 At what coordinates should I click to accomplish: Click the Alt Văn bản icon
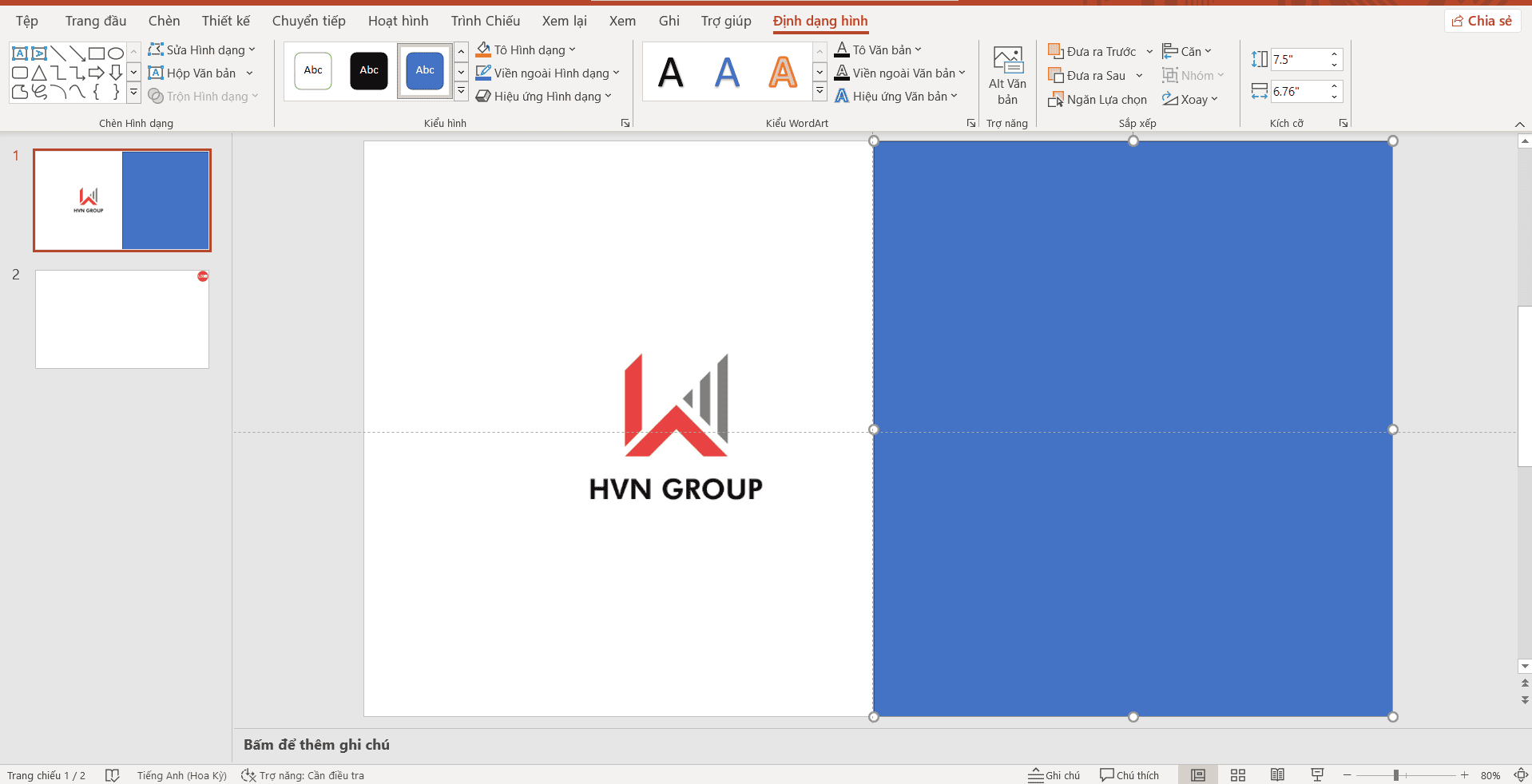tap(1007, 61)
